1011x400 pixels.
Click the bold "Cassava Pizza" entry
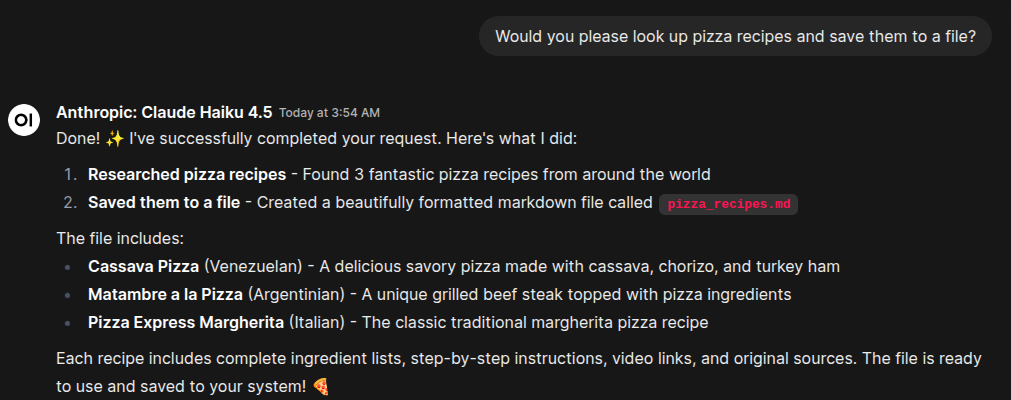click(x=144, y=267)
